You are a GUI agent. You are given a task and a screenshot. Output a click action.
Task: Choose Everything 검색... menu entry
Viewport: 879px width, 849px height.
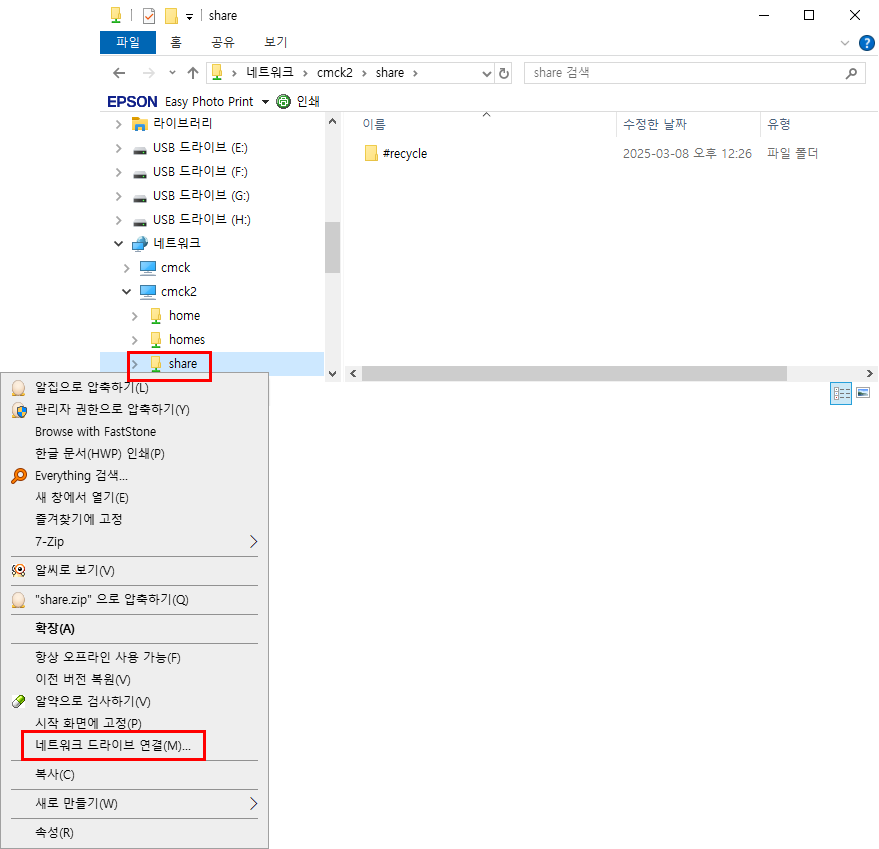click(135, 476)
